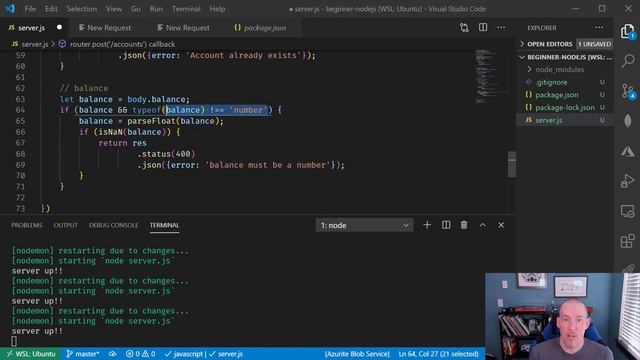Split the terminal panel
The height and width of the screenshot is (360, 640).
coord(446,225)
